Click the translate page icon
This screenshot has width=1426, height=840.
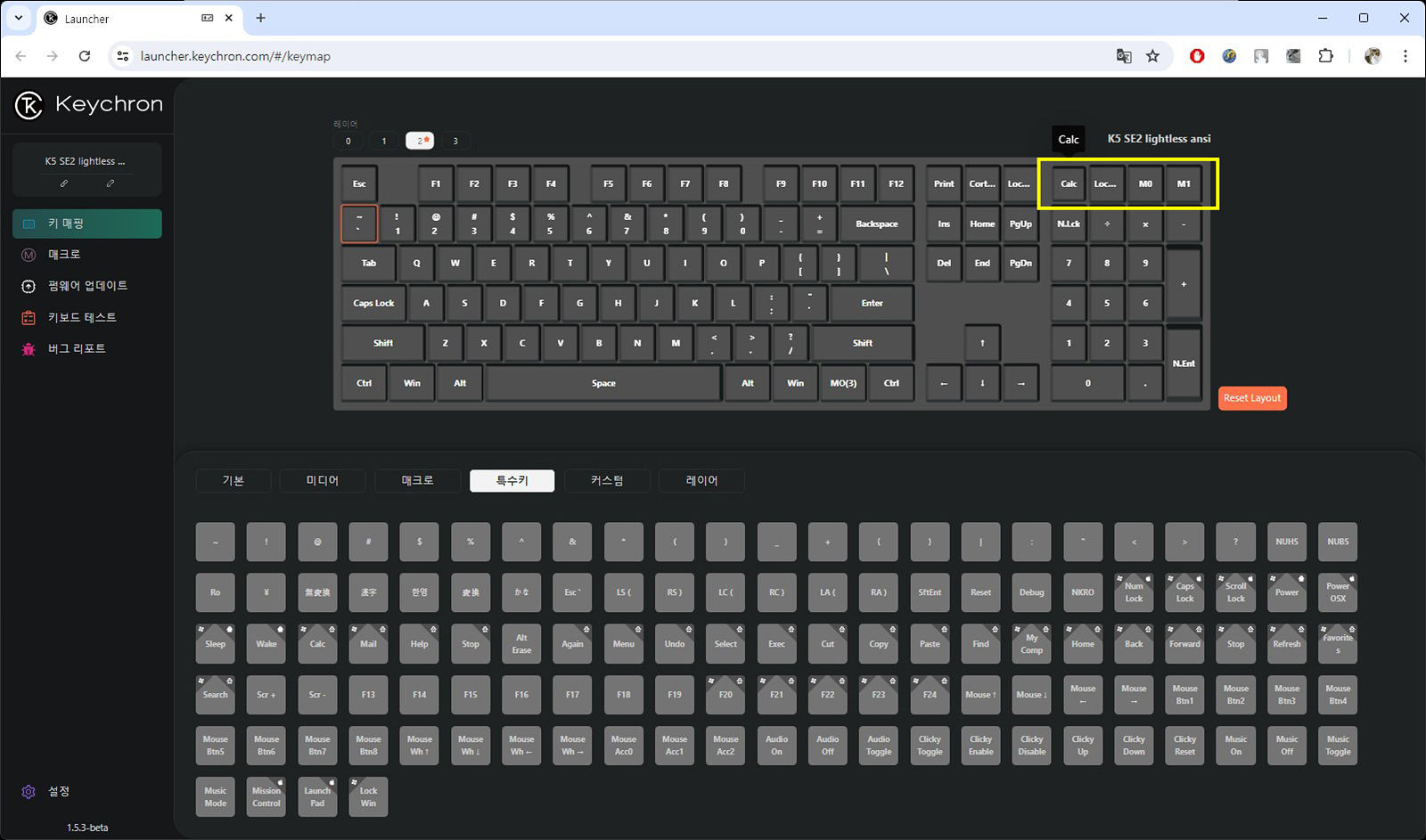(x=1124, y=56)
